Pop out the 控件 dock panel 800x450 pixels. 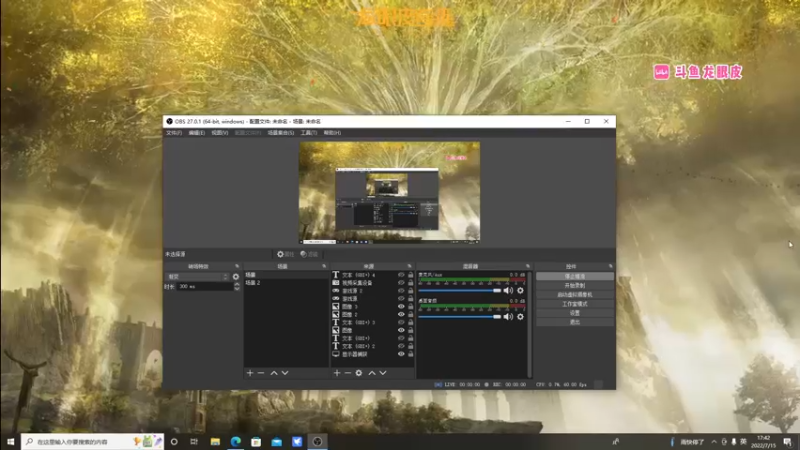coord(610,266)
